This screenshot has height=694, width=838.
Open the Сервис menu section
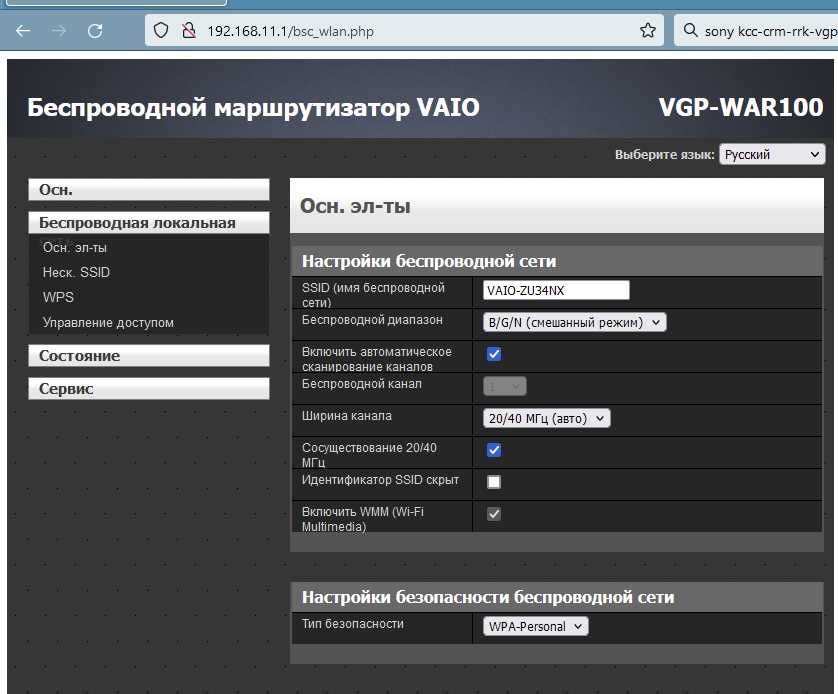pos(149,389)
